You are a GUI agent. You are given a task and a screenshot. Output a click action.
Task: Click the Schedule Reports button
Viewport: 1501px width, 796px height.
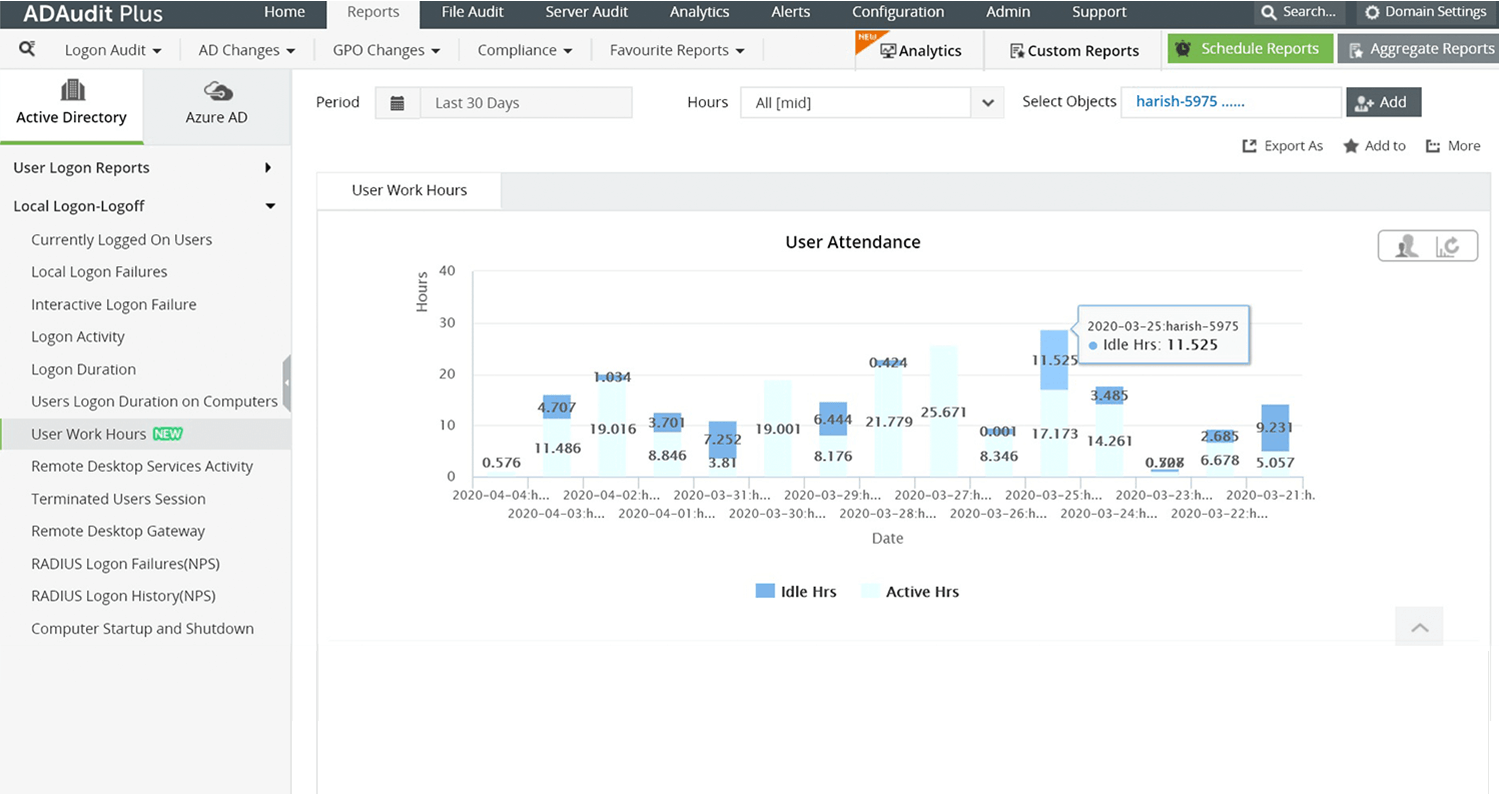tap(1250, 48)
